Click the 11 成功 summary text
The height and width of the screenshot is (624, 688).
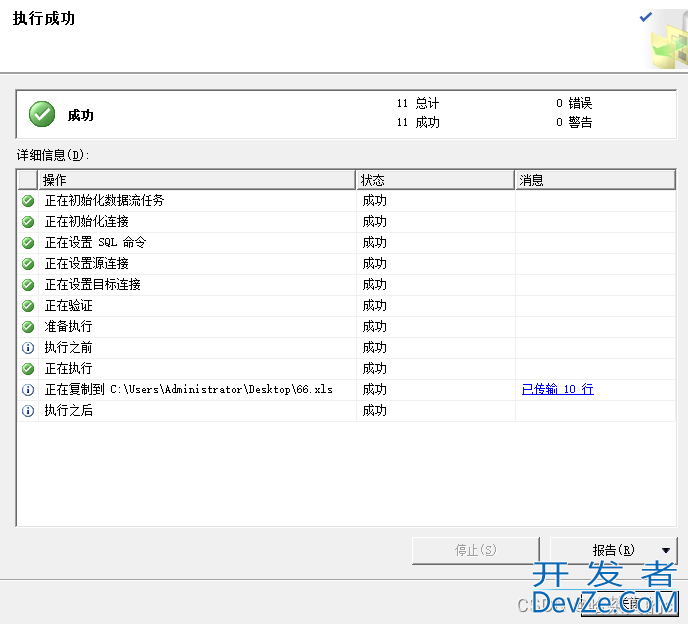pos(418,122)
